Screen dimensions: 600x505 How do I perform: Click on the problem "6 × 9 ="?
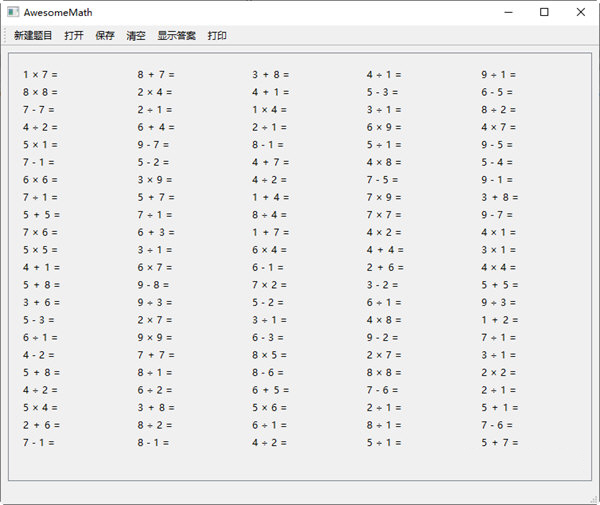point(384,127)
